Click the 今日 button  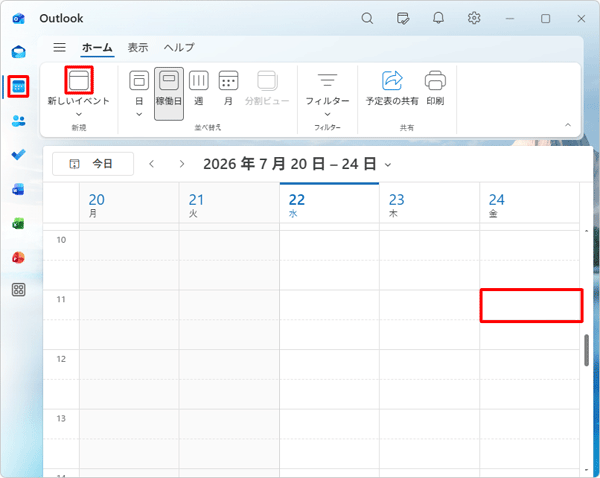(x=93, y=164)
